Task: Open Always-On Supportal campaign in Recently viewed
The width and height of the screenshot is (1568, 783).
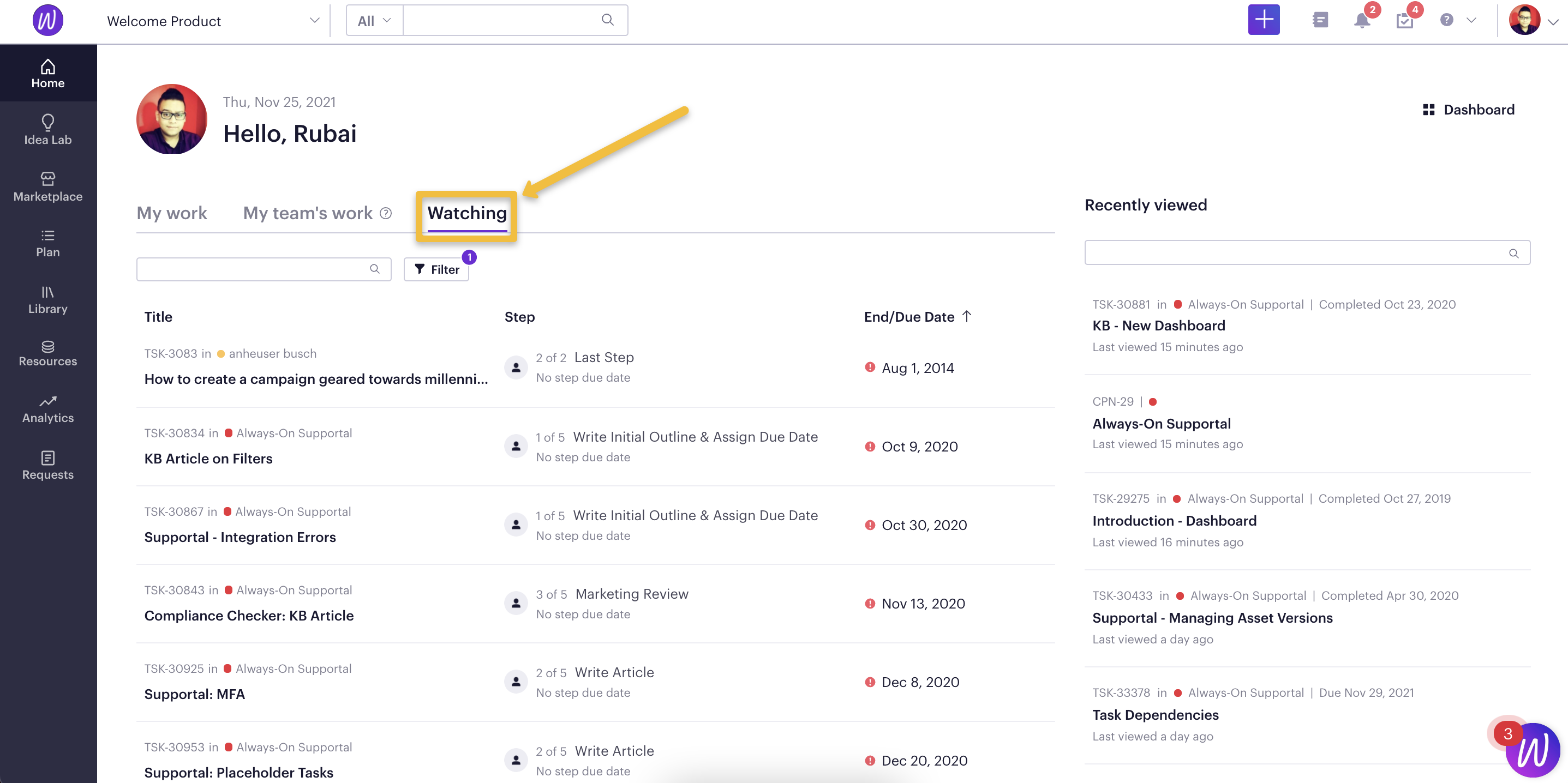Action: 1161,424
